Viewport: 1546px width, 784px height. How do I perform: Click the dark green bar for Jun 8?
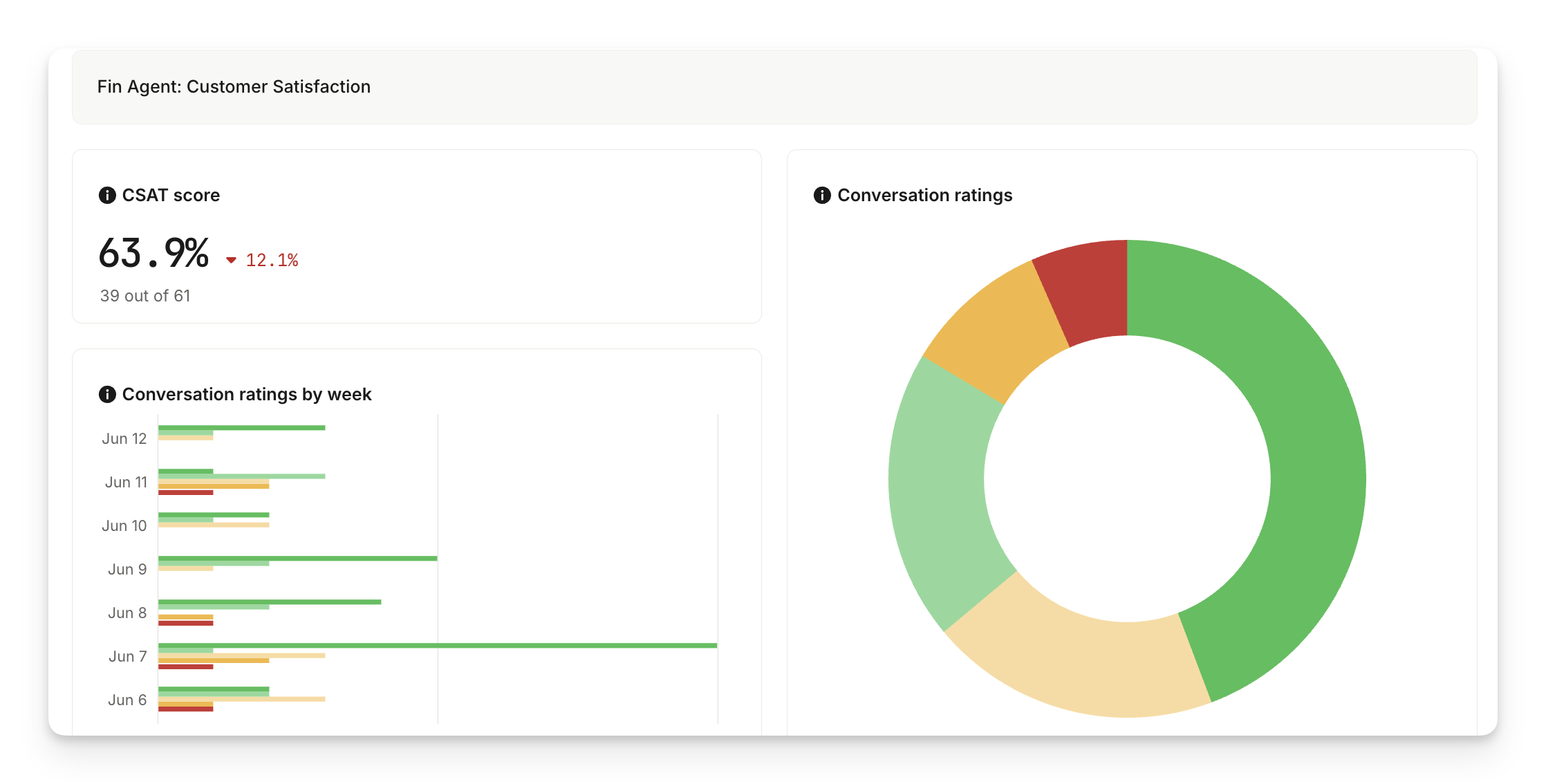point(270,602)
